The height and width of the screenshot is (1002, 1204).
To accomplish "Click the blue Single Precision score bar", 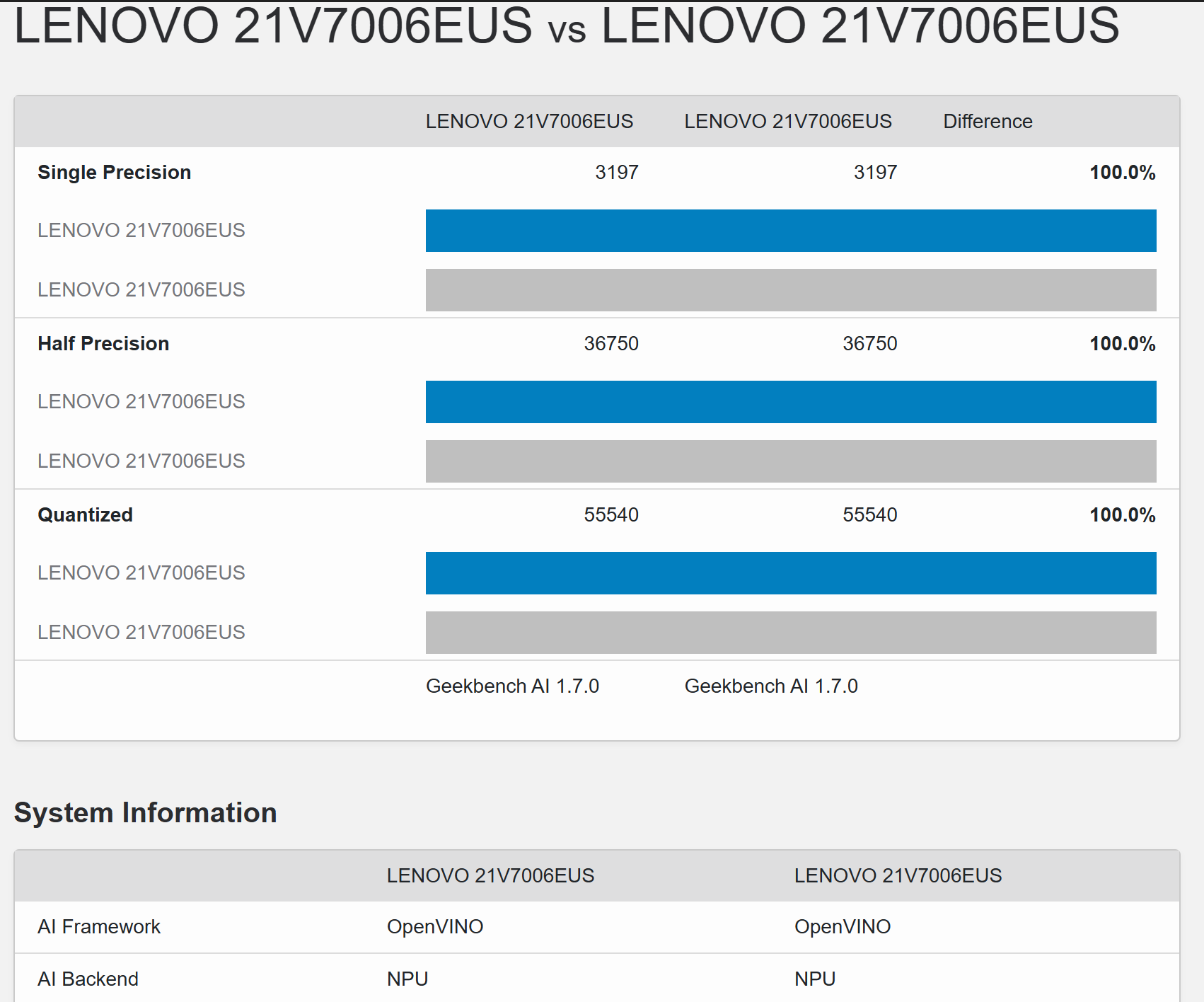I will point(791,231).
